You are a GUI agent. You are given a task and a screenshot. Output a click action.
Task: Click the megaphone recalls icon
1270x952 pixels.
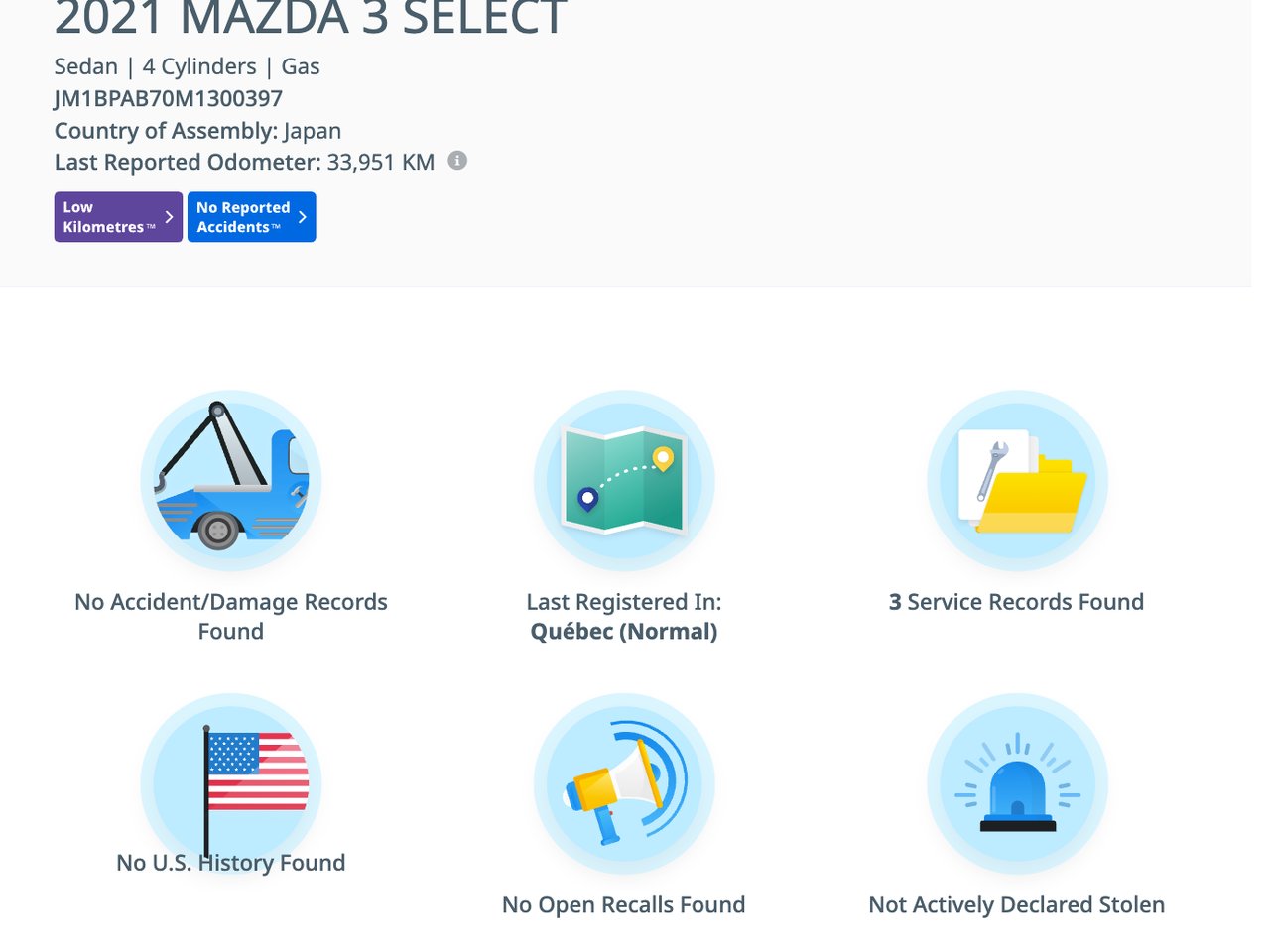624,783
